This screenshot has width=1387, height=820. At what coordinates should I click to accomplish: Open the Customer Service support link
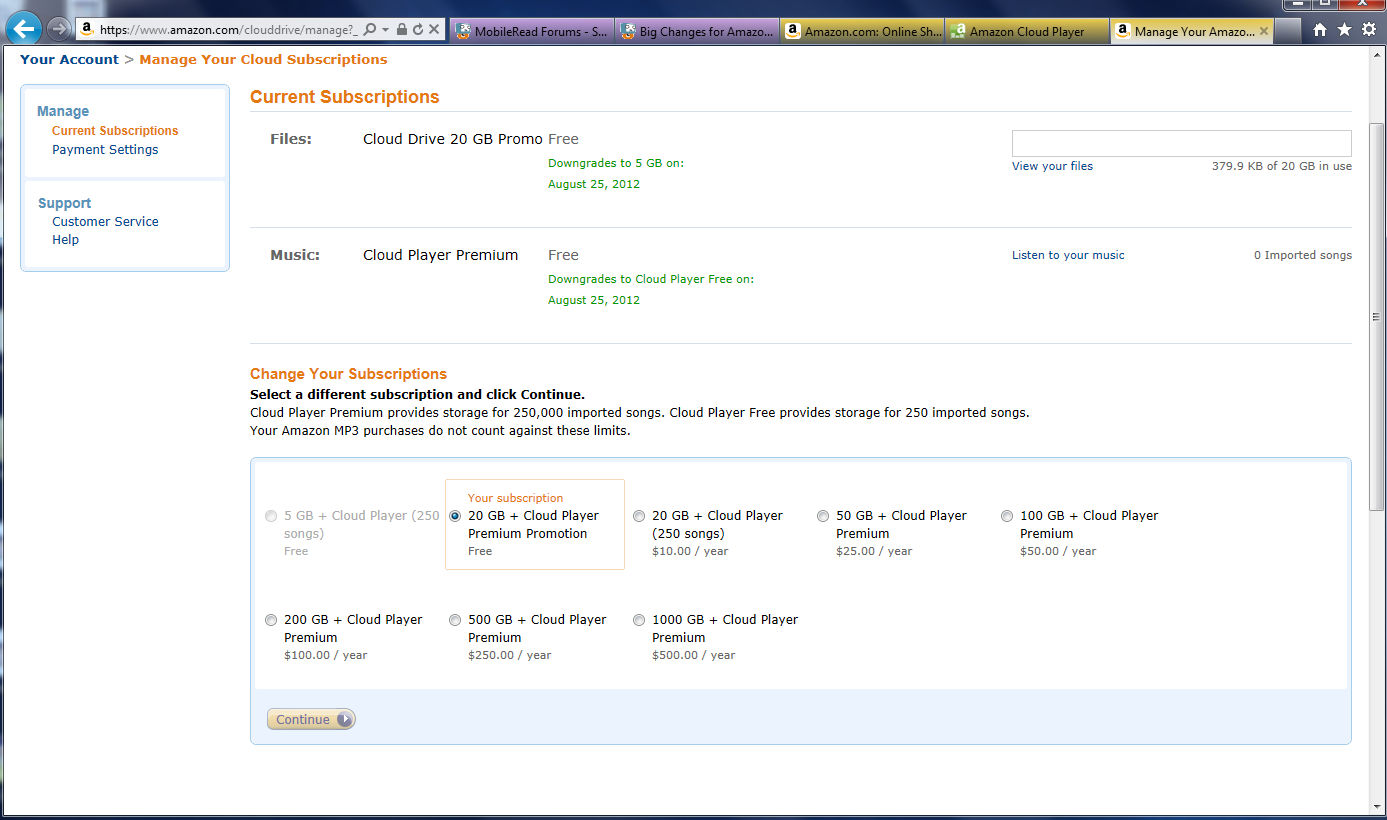105,221
